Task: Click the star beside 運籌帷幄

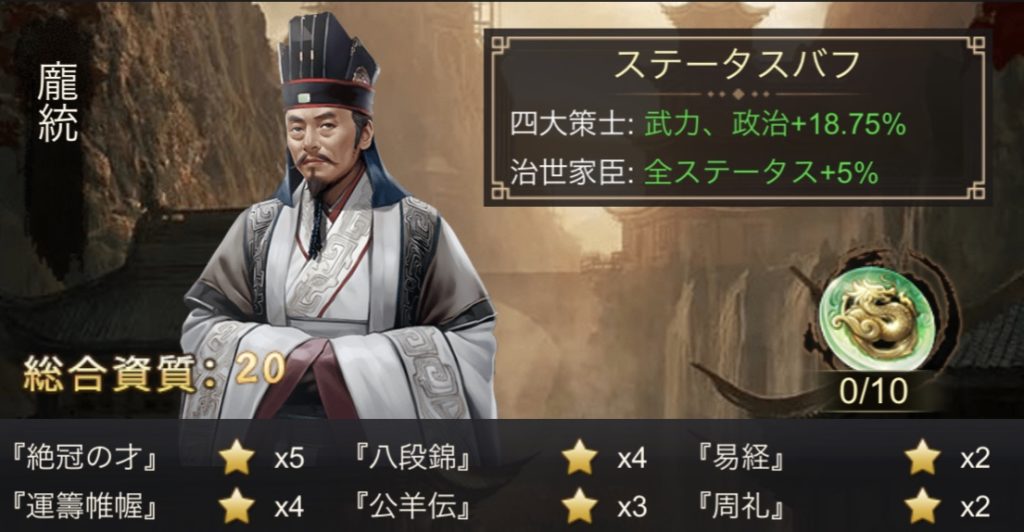Action: [236, 506]
